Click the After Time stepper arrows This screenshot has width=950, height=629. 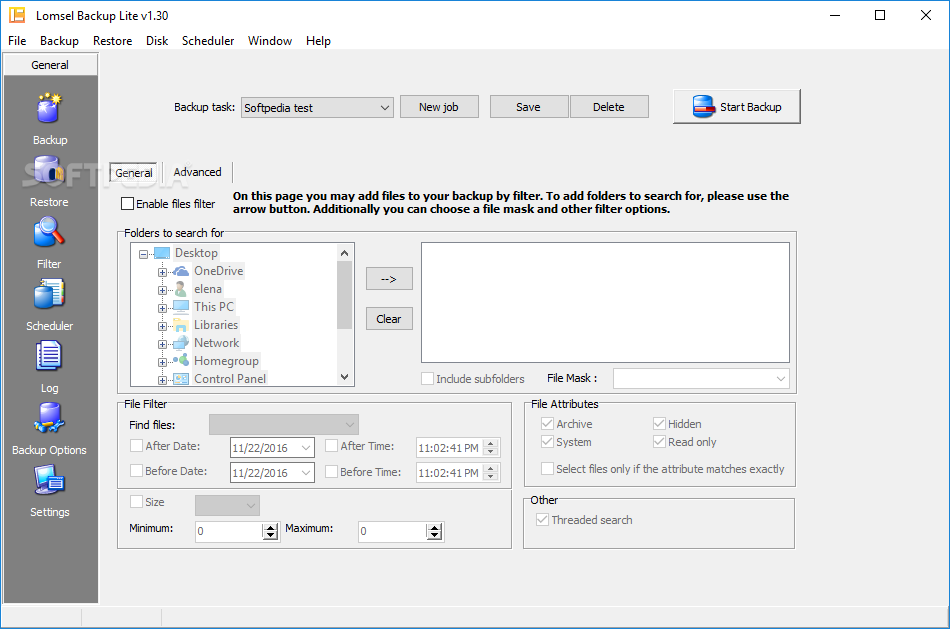[x=492, y=448]
